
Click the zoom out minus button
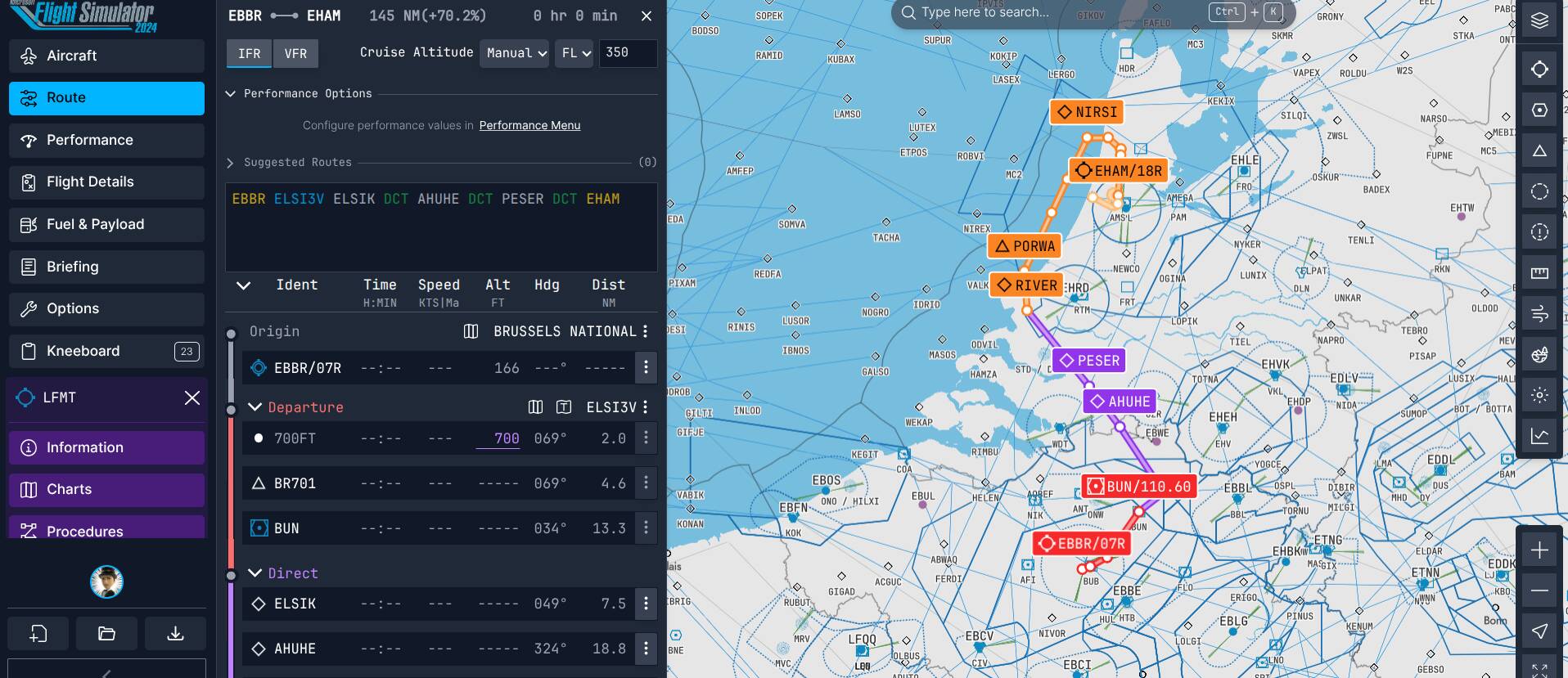click(1539, 590)
